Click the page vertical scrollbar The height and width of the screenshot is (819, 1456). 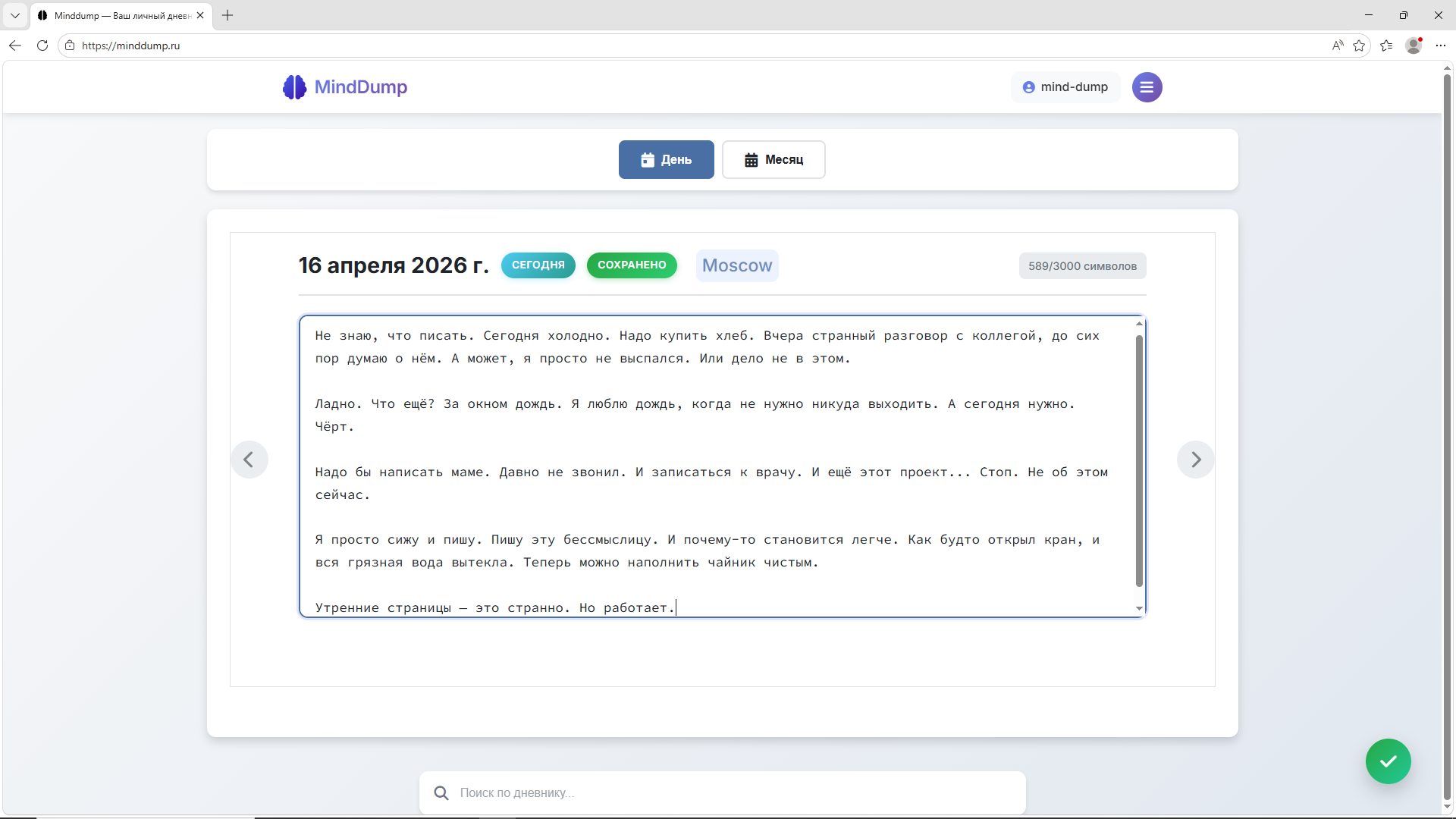(x=1447, y=436)
